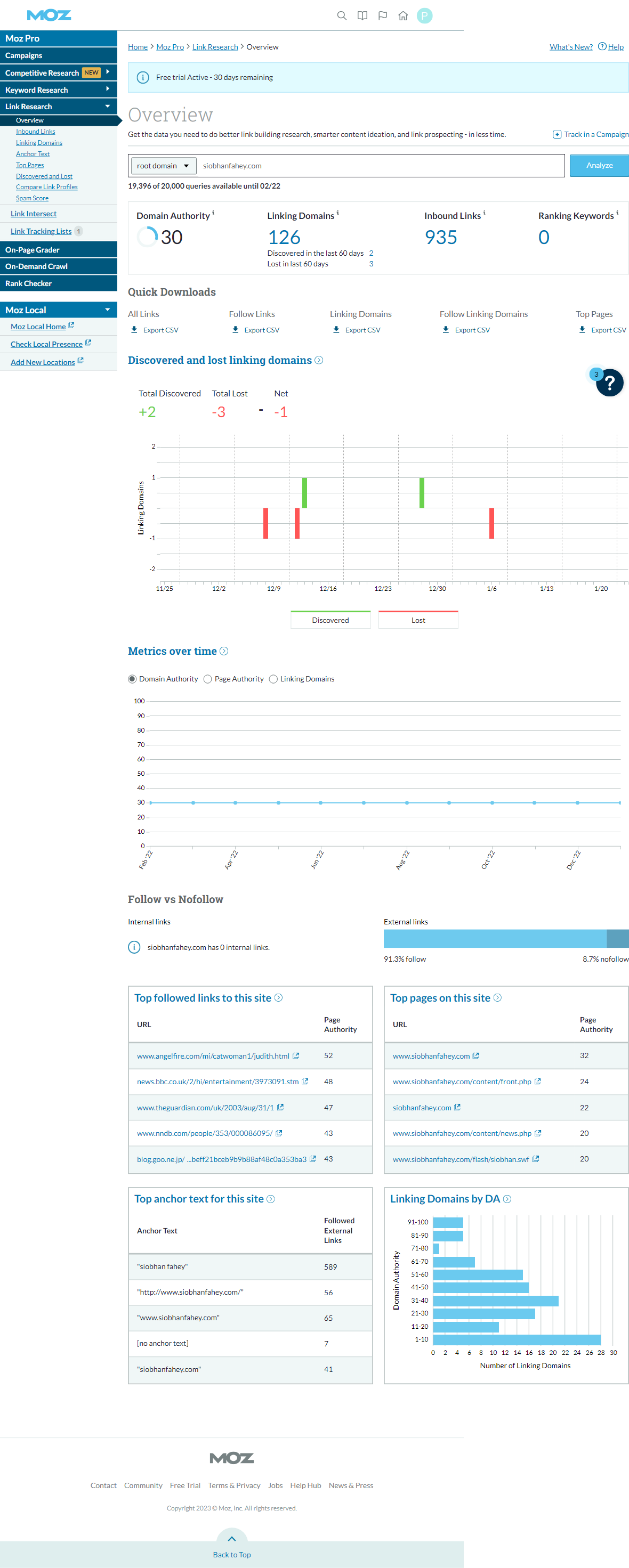
Task: Open On-Demand Crawl in the sidebar
Action: click(59, 266)
